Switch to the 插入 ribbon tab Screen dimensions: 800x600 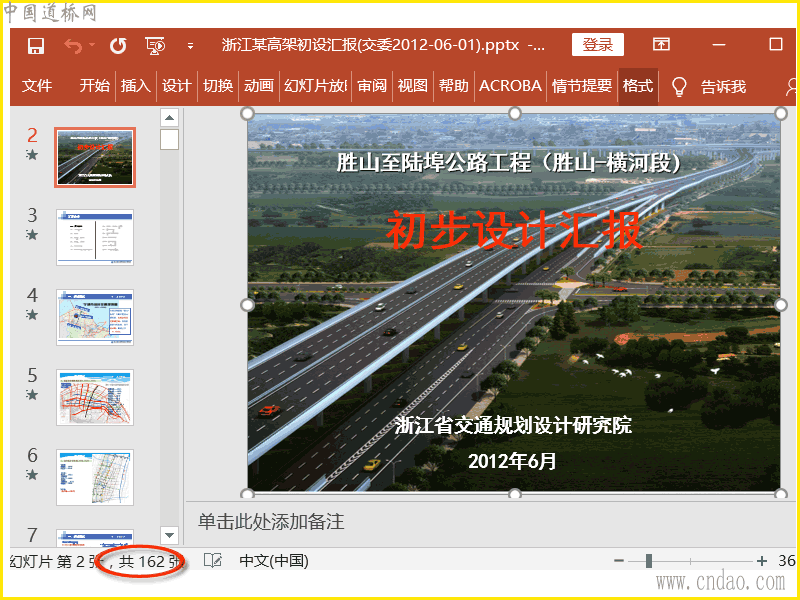136,86
